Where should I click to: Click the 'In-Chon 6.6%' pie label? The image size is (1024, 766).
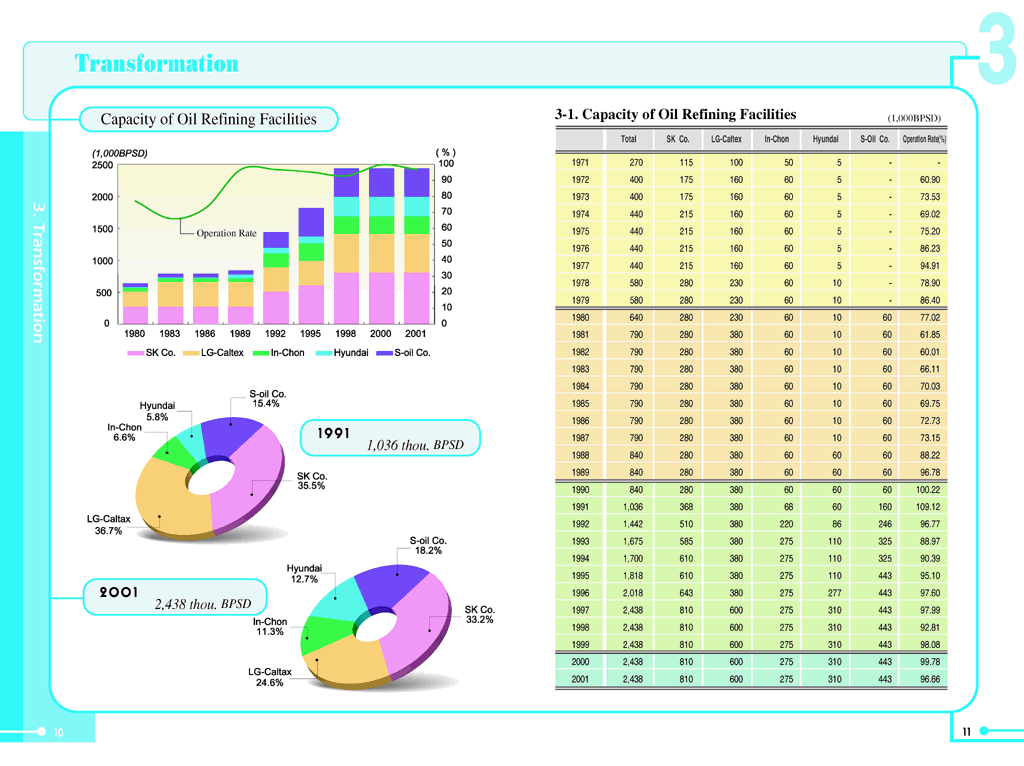coord(124,432)
